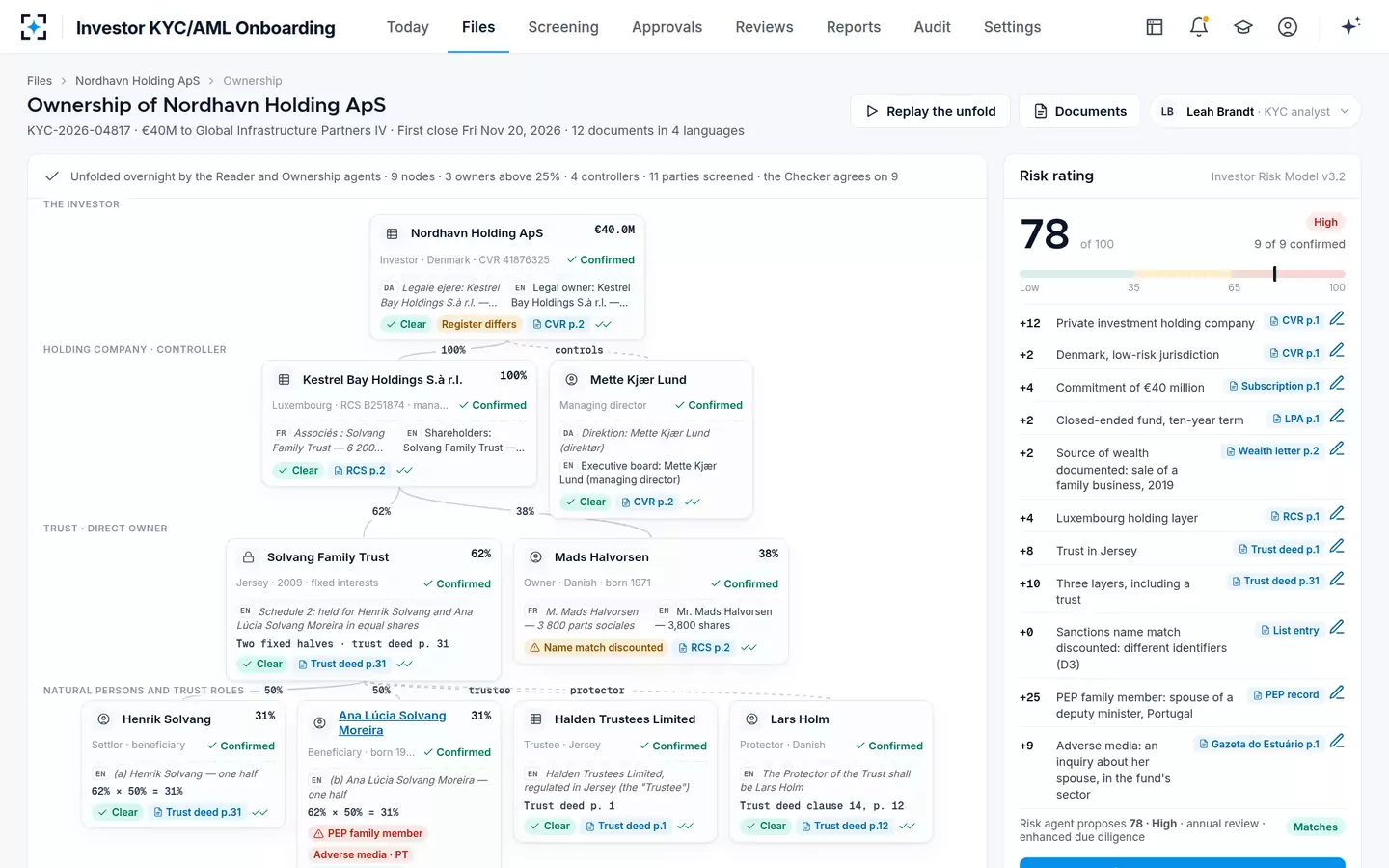The width and height of the screenshot is (1389, 868).
Task: Click the graduation cap learning icon
Action: 1243,27
